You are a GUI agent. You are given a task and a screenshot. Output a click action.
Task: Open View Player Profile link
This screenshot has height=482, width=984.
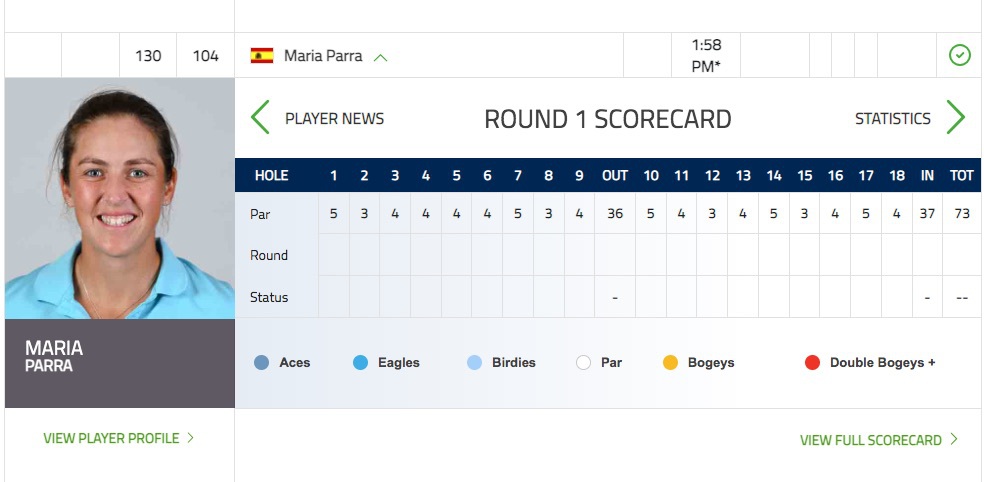[111, 438]
